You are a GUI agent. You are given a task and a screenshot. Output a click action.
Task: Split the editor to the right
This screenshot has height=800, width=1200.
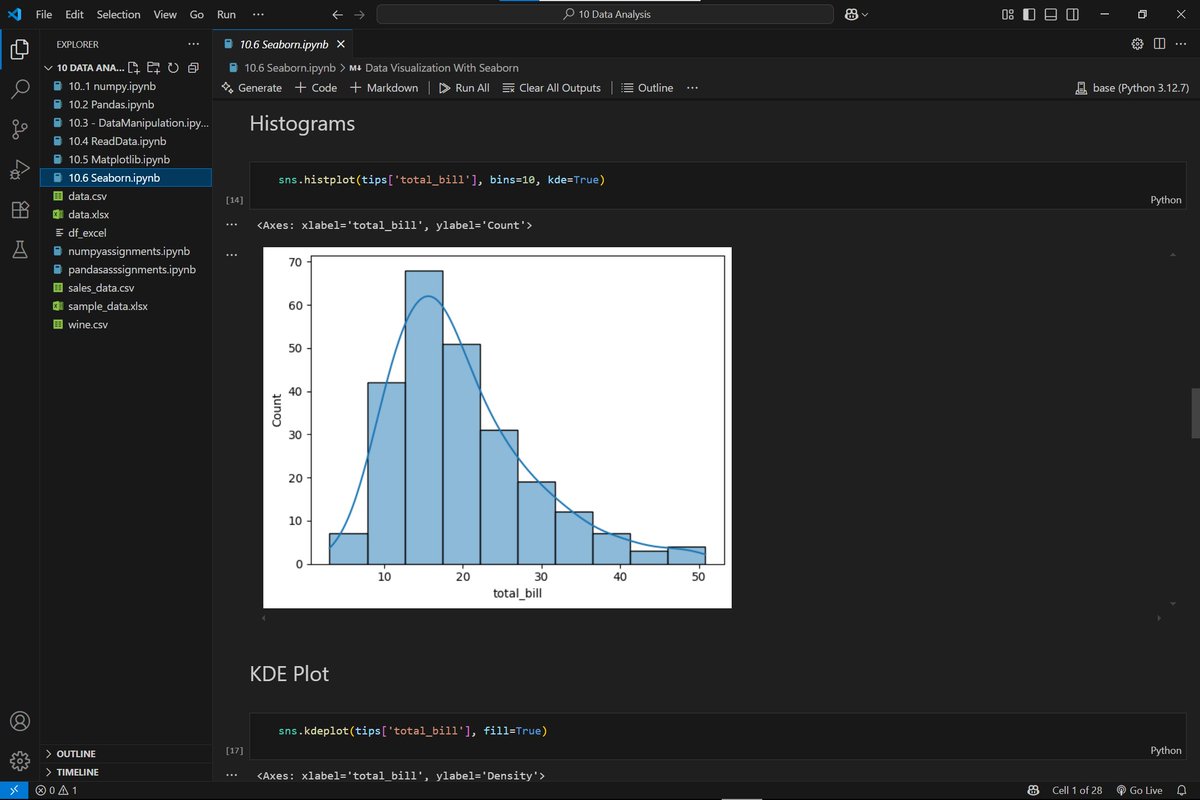click(x=1159, y=44)
